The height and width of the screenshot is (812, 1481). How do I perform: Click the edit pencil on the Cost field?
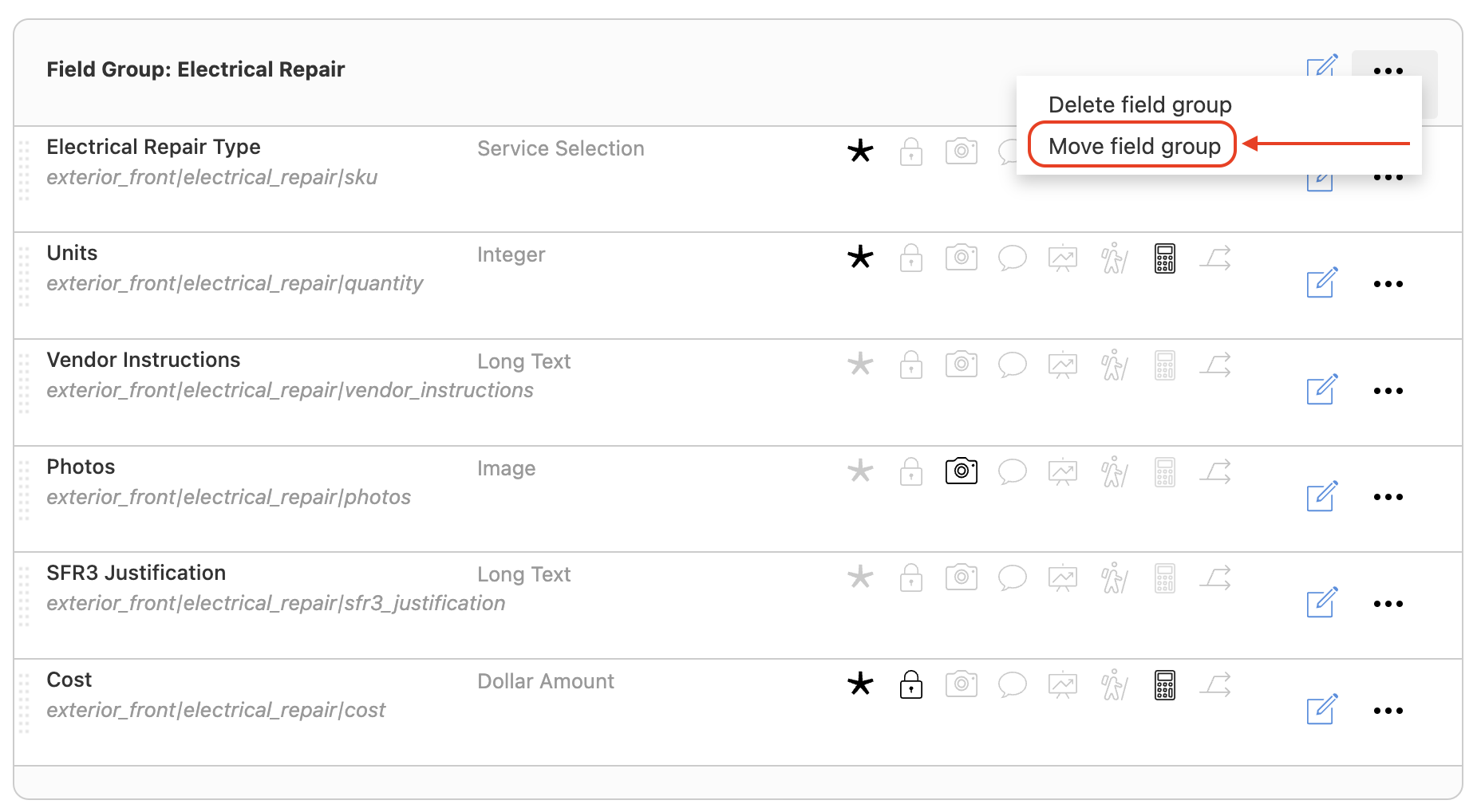point(1321,710)
